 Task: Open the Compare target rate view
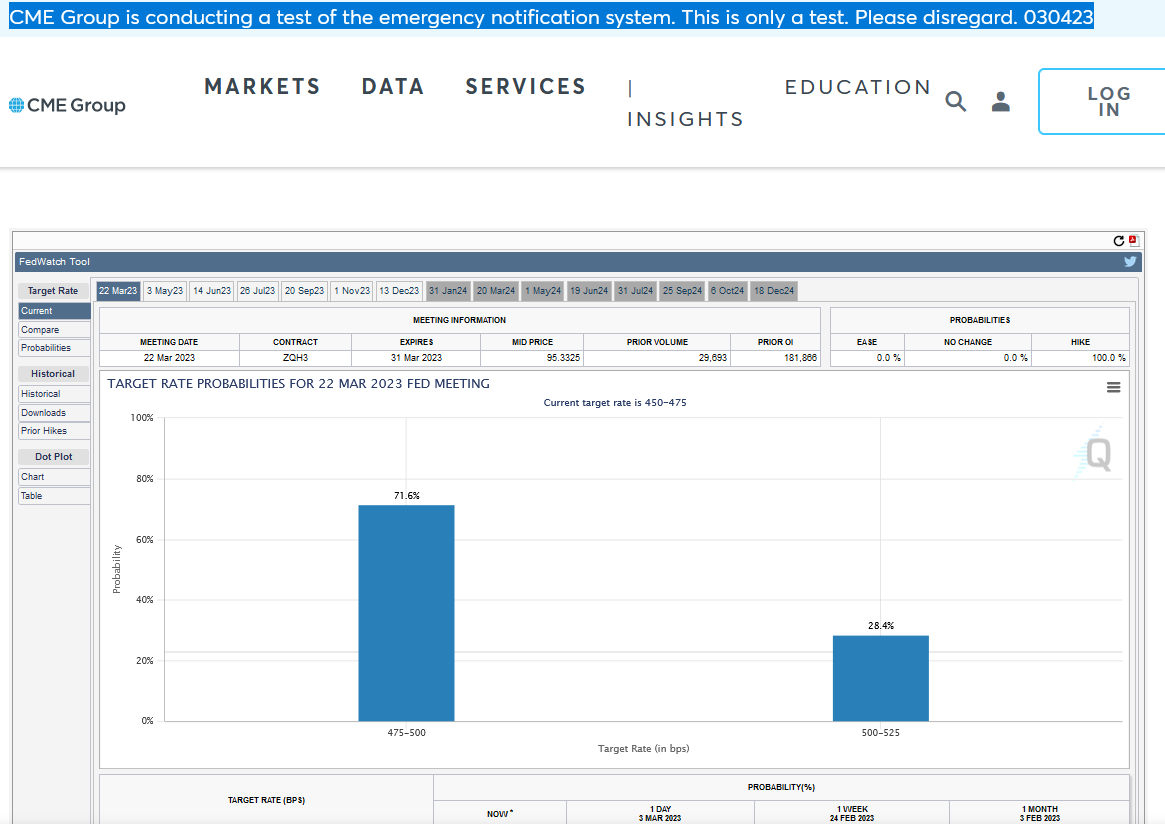click(x=54, y=329)
